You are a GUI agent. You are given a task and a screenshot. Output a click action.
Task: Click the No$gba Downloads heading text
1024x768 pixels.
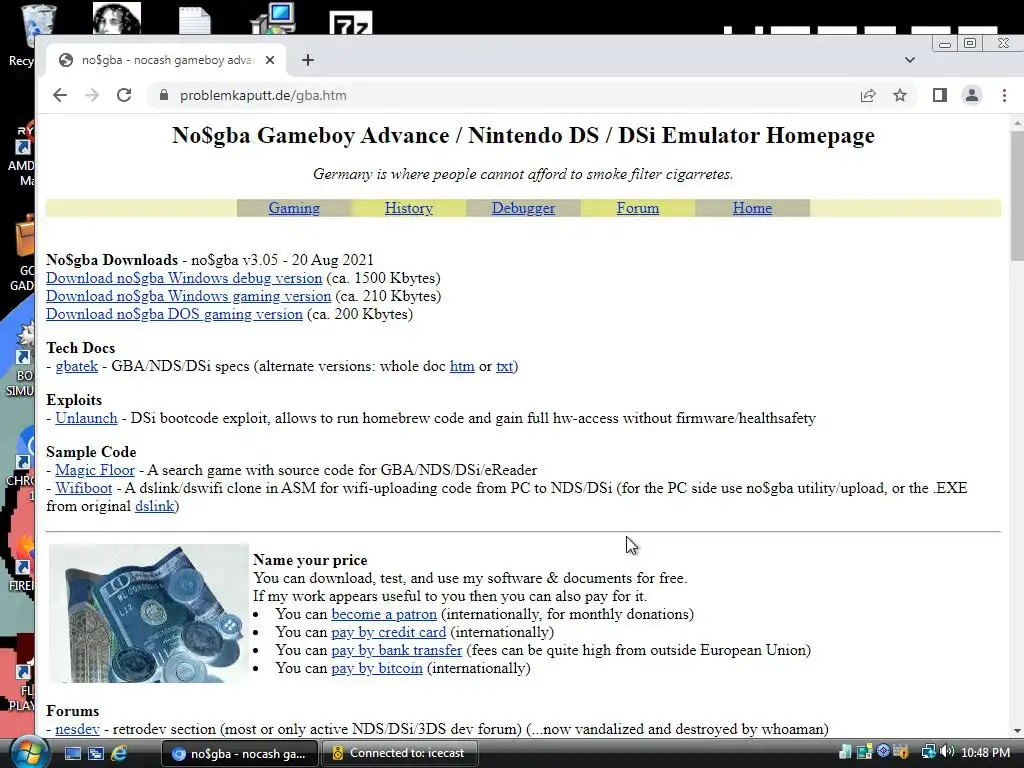pos(112,260)
